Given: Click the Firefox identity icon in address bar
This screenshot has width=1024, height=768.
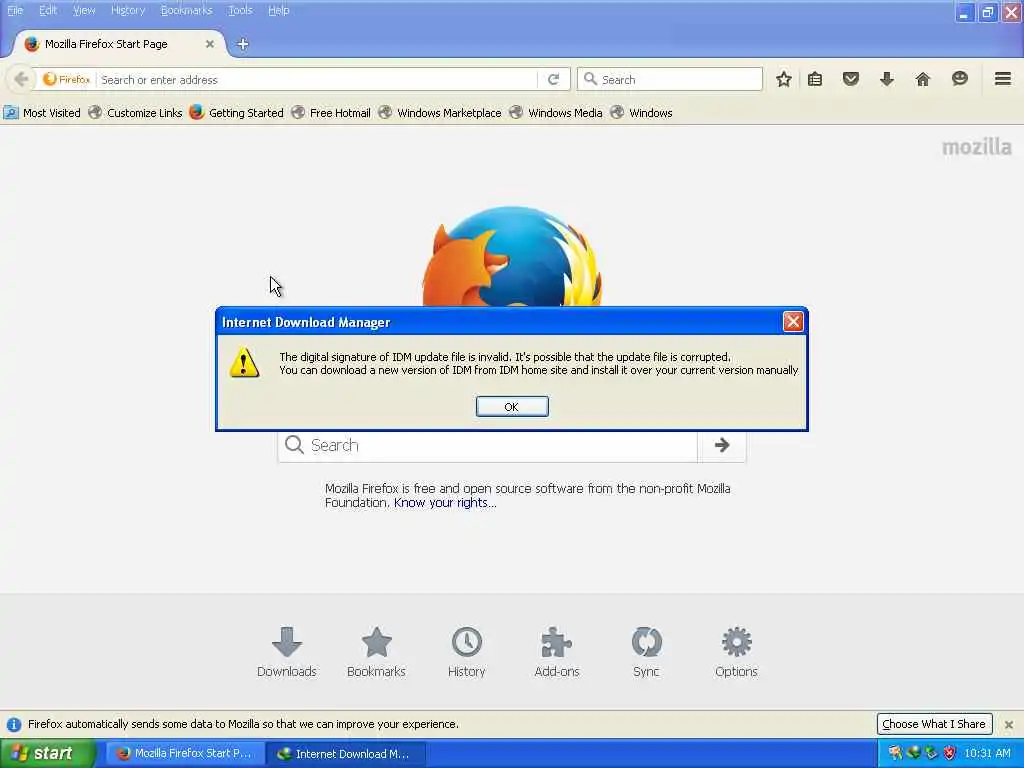Looking at the screenshot, I should pos(66,79).
